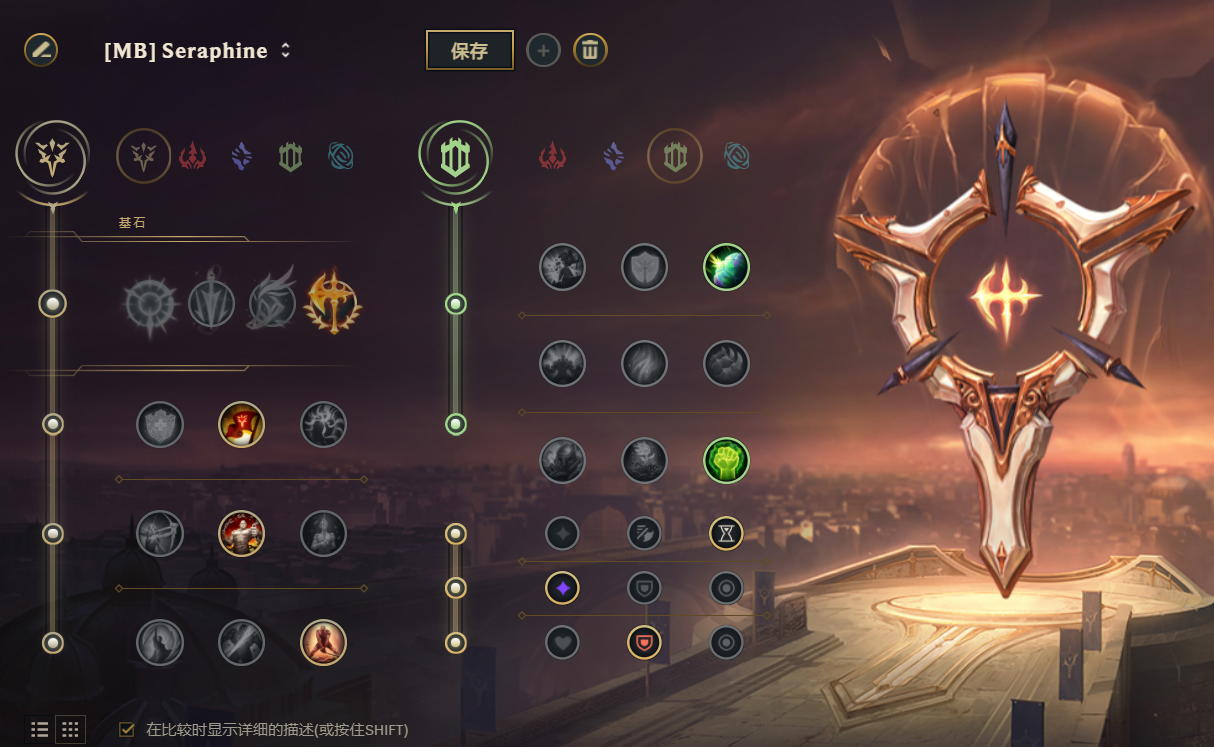Choose the red shield bottom-row shard
Screen dimensions: 1214x747
[x=644, y=642]
